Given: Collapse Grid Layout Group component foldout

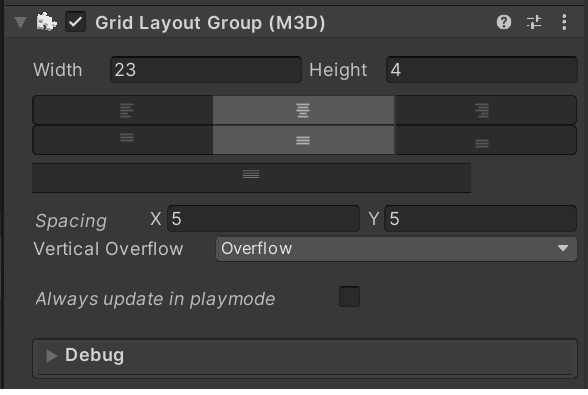Looking at the screenshot, I should [20, 23].
